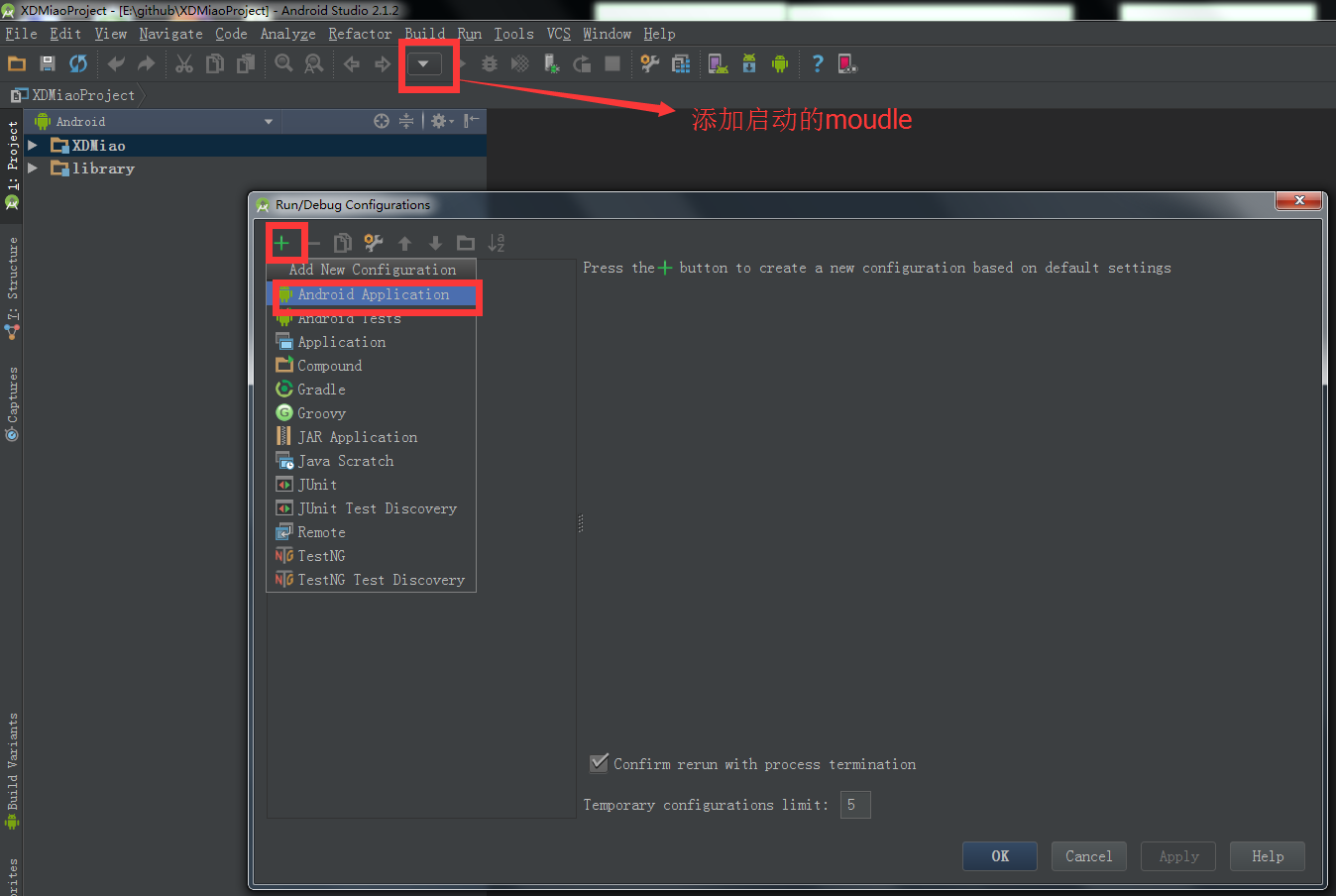Image resolution: width=1336 pixels, height=896 pixels.
Task: Open the run configuration dropdown in toolbar
Action: [x=424, y=64]
